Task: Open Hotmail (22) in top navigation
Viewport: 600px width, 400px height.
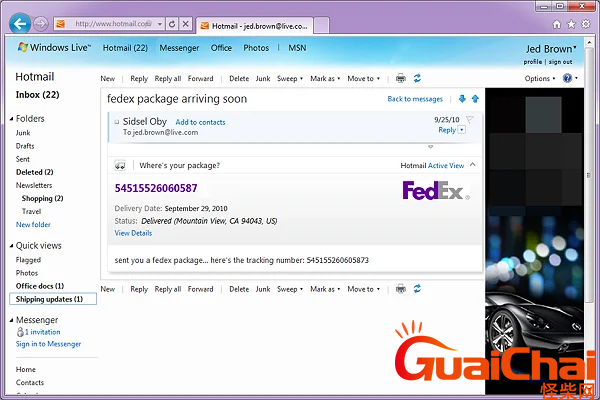Action: coord(125,48)
